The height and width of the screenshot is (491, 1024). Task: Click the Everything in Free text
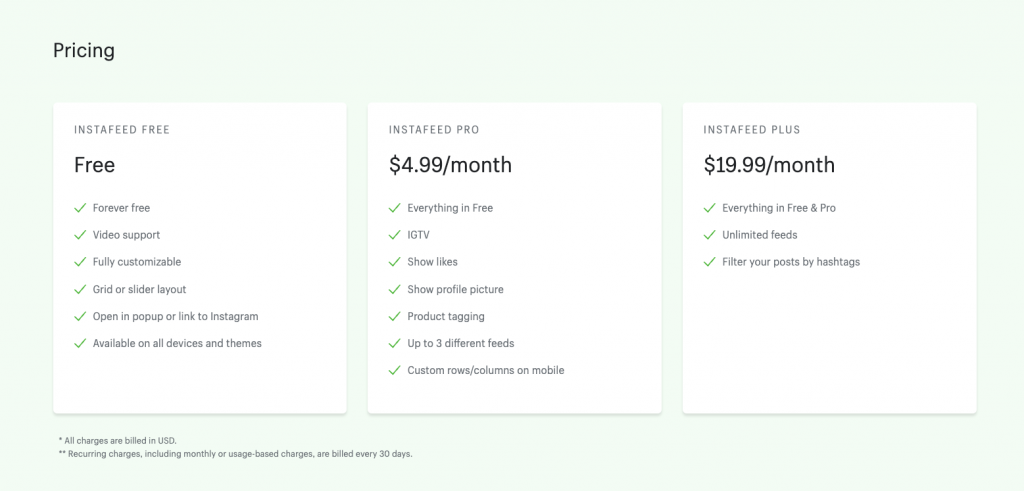tap(450, 208)
